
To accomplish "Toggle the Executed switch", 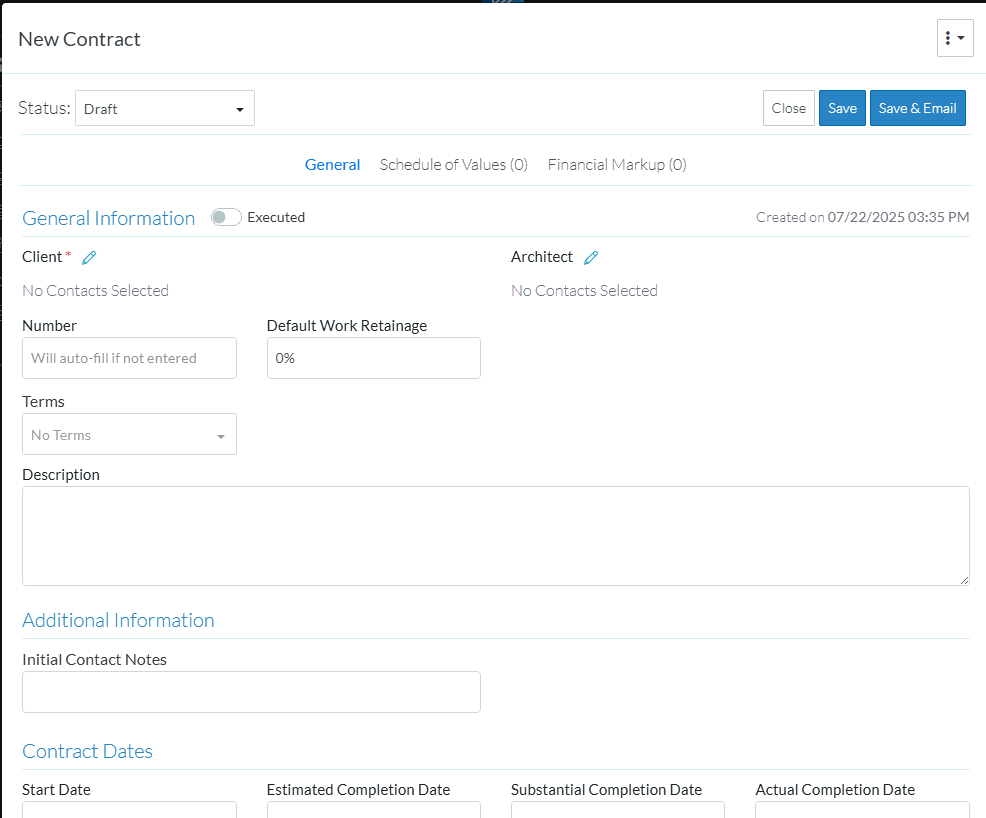I will click(x=226, y=217).
